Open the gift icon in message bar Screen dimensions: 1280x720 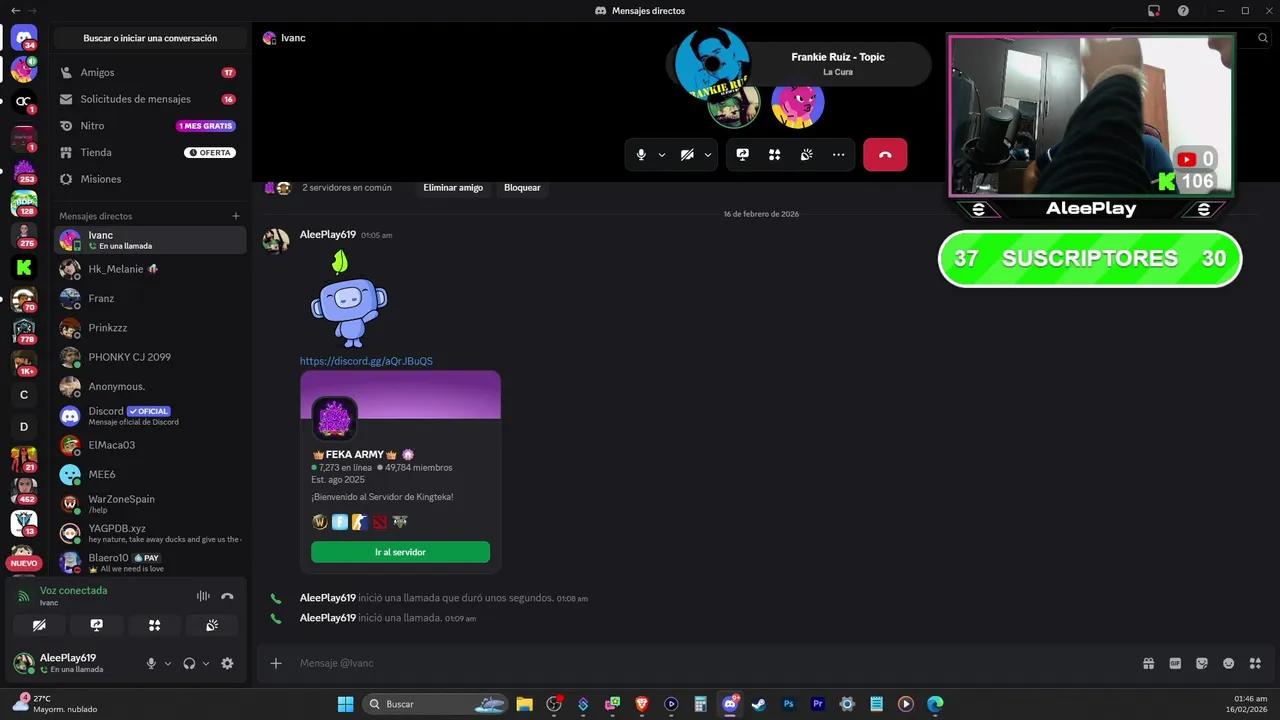[1149, 663]
